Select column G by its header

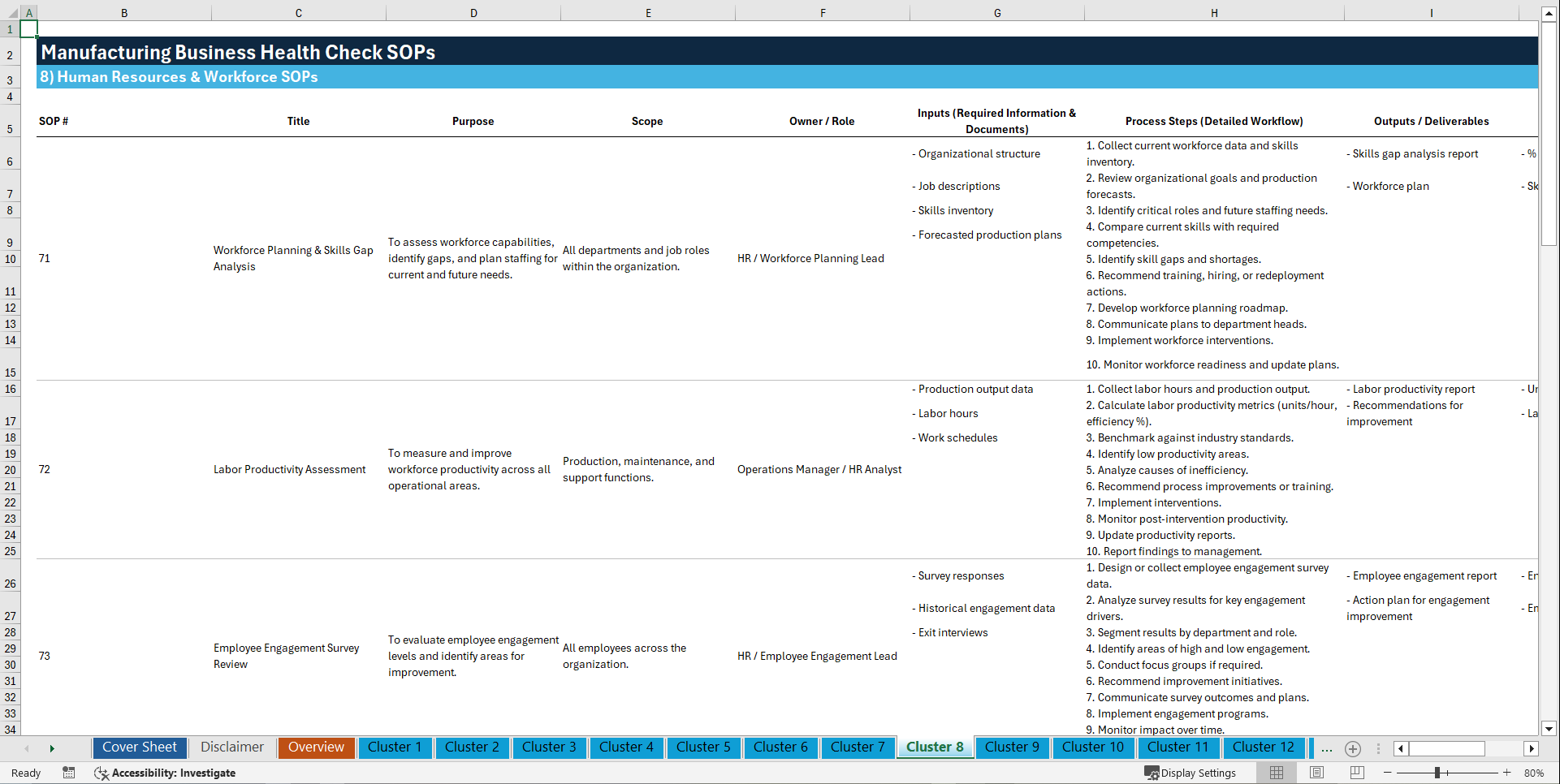[x=996, y=12]
